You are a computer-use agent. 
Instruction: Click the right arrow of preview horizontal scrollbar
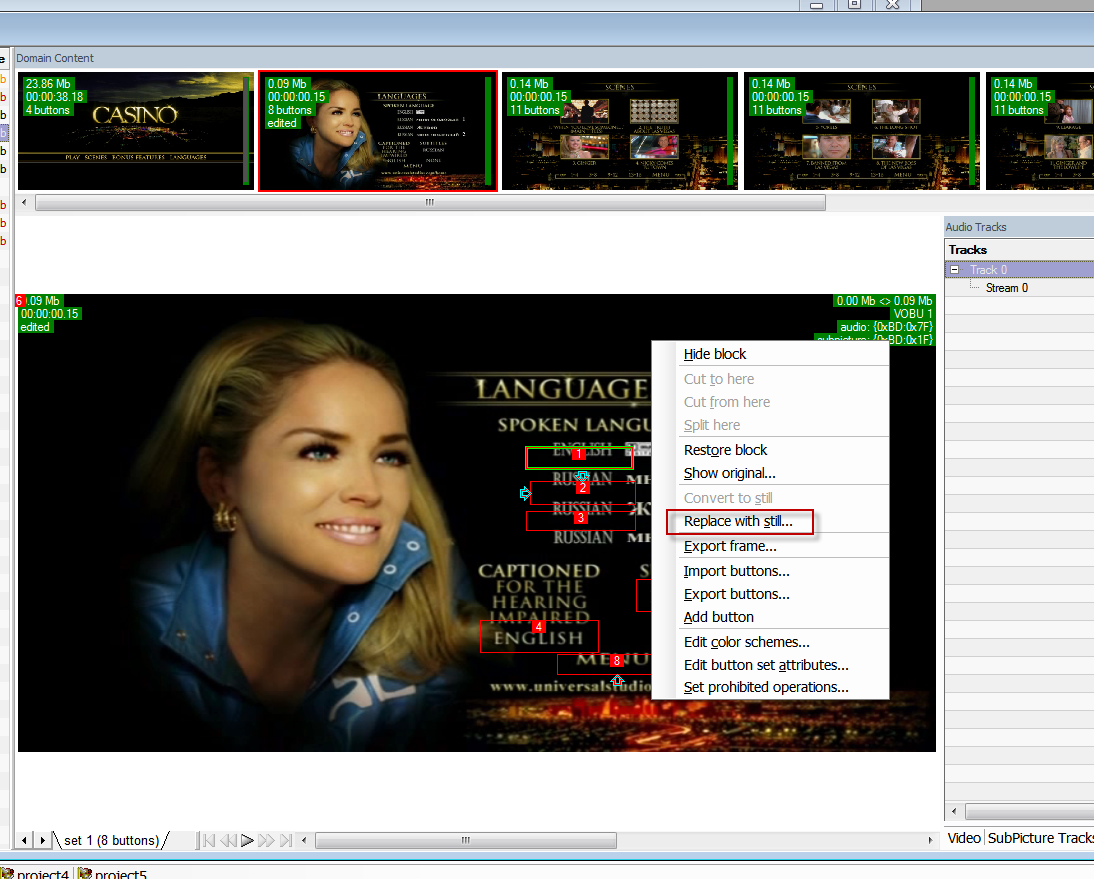(930, 841)
